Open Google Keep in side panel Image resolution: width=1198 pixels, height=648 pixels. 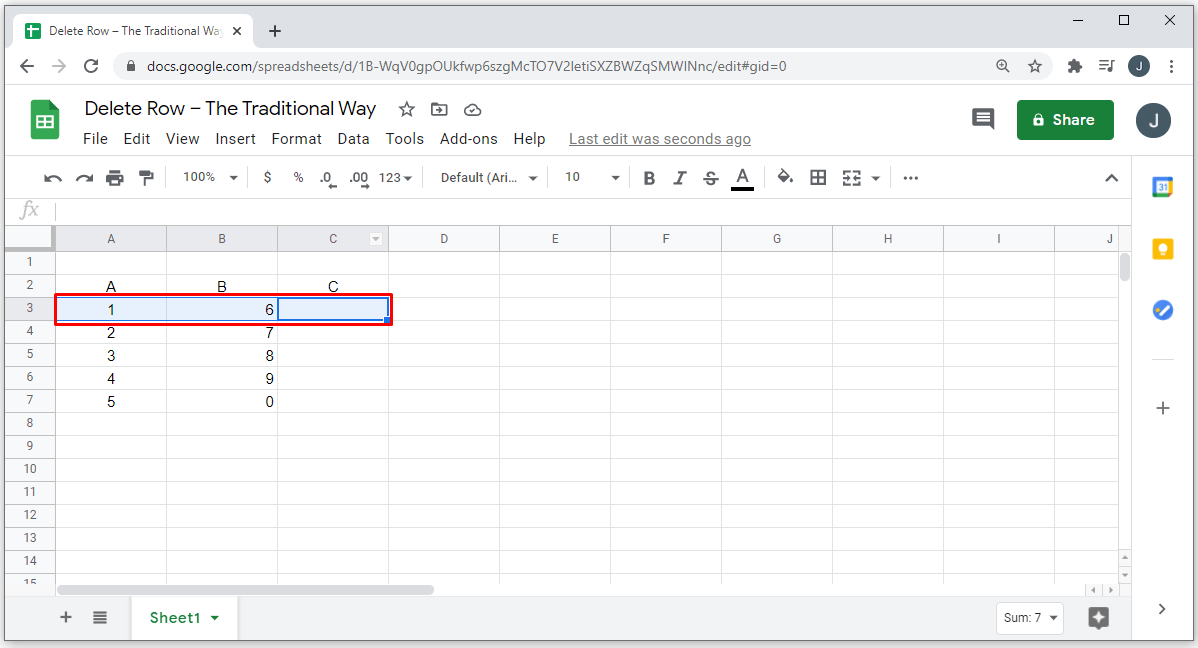(x=1162, y=248)
